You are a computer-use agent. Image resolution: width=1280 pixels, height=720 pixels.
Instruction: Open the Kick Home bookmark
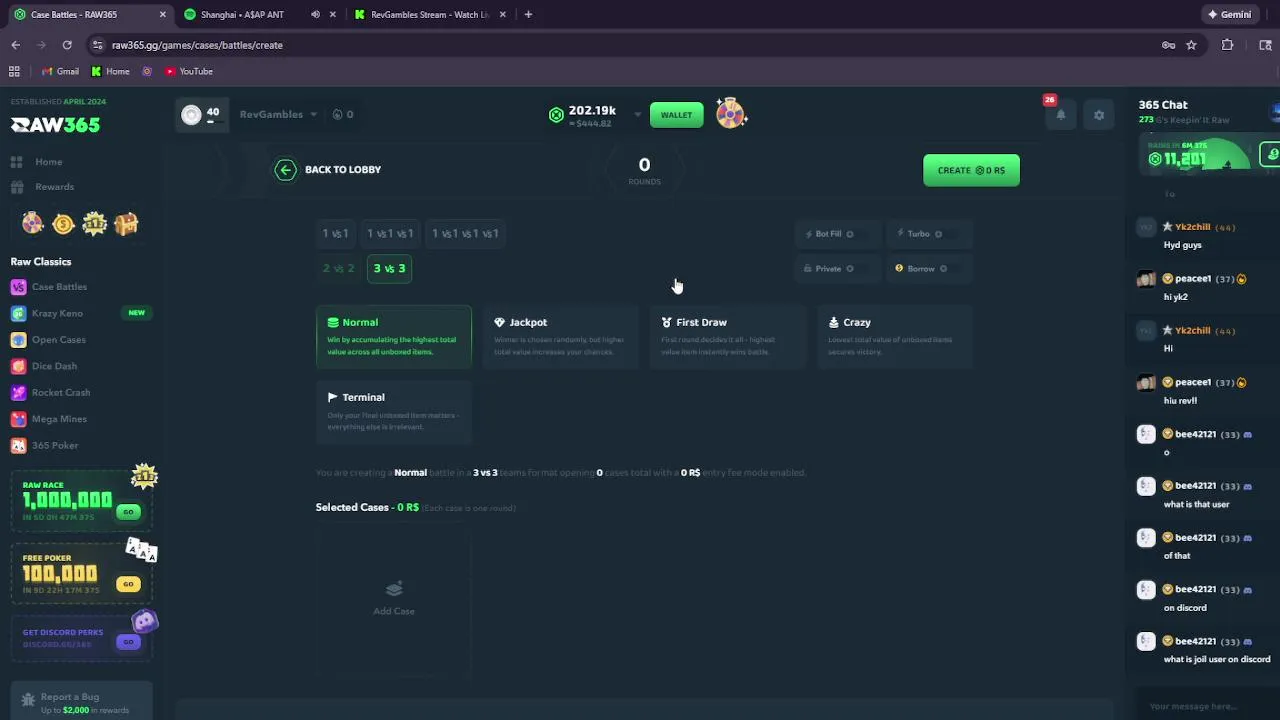pos(110,72)
